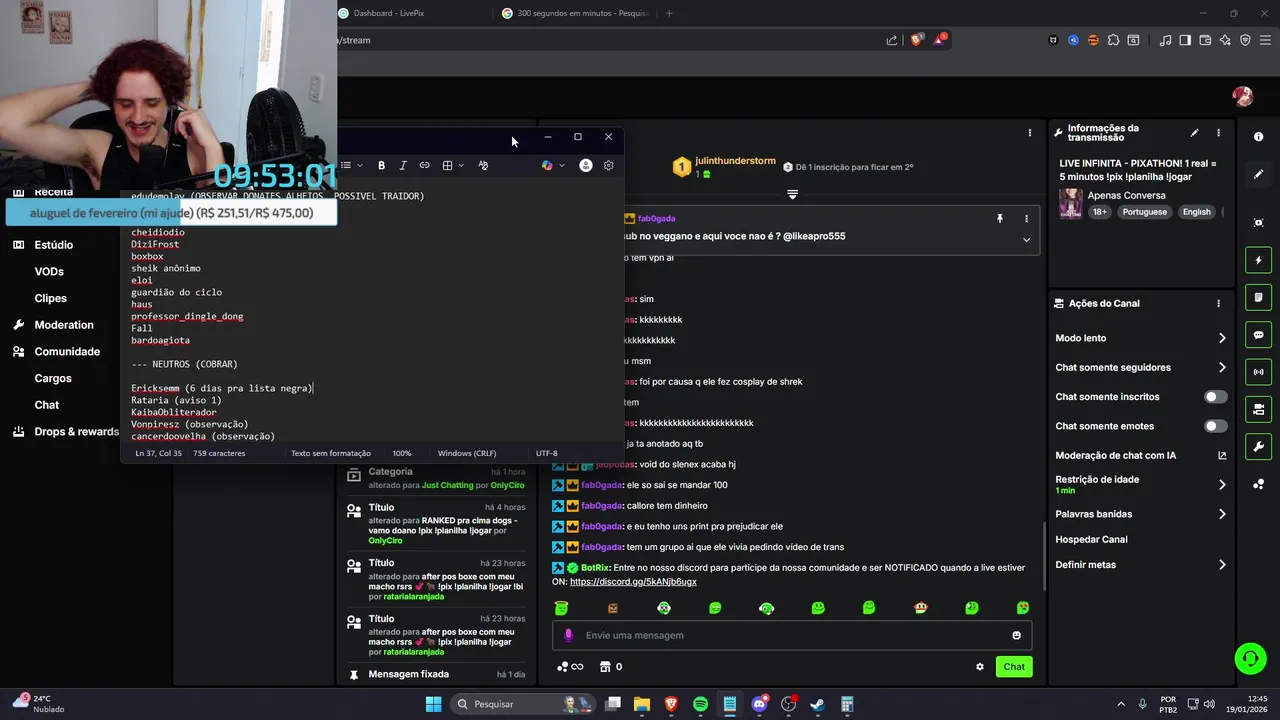Click the green Chat send button

coord(1014,667)
